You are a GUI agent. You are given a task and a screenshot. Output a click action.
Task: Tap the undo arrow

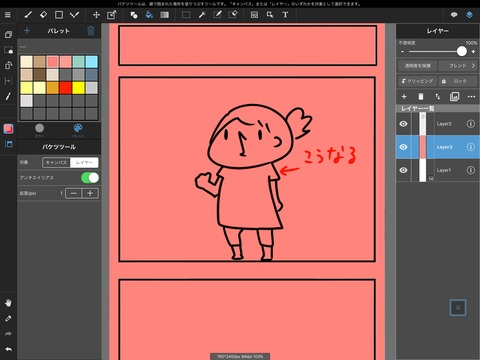click(x=8, y=349)
